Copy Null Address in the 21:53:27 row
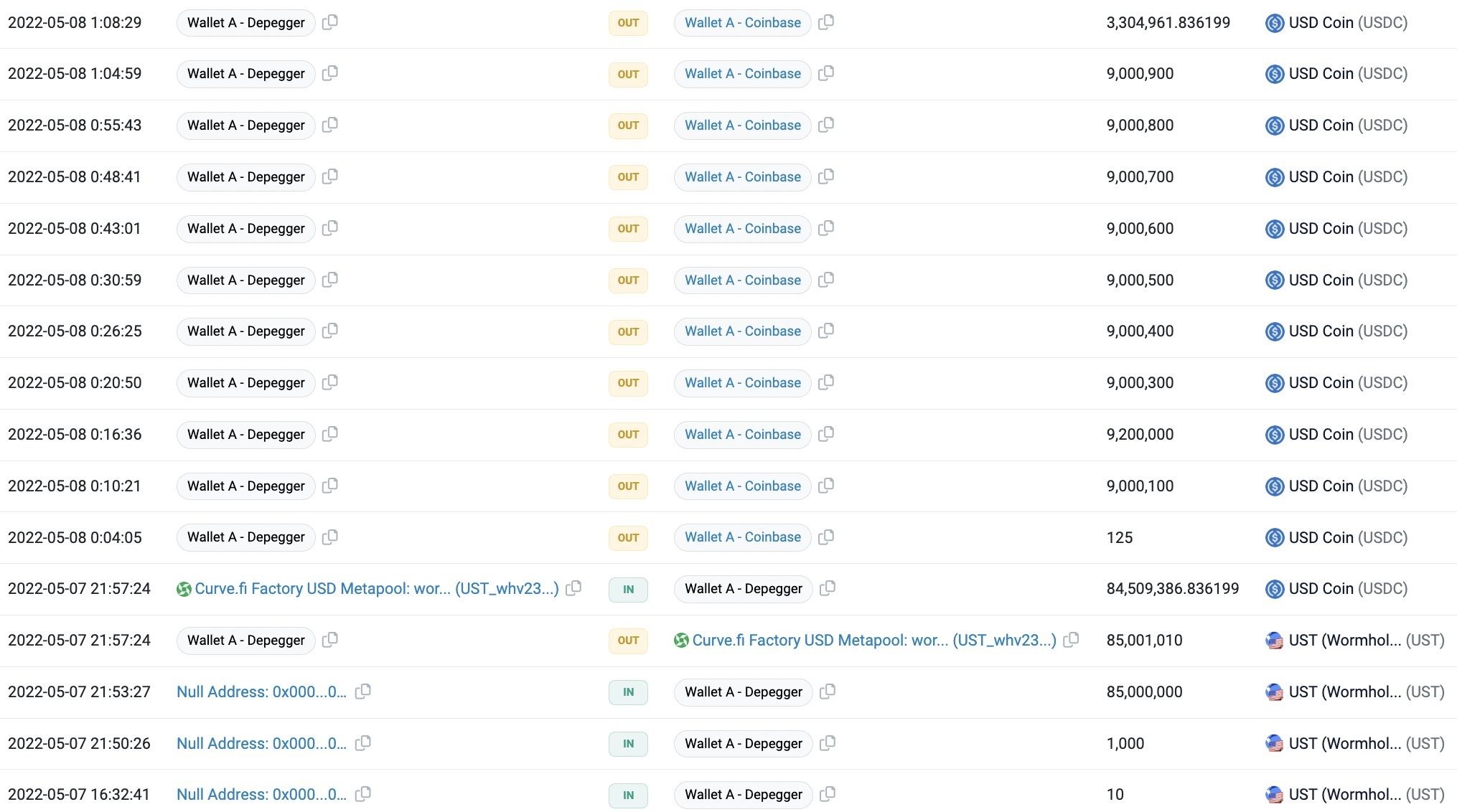 tap(363, 691)
